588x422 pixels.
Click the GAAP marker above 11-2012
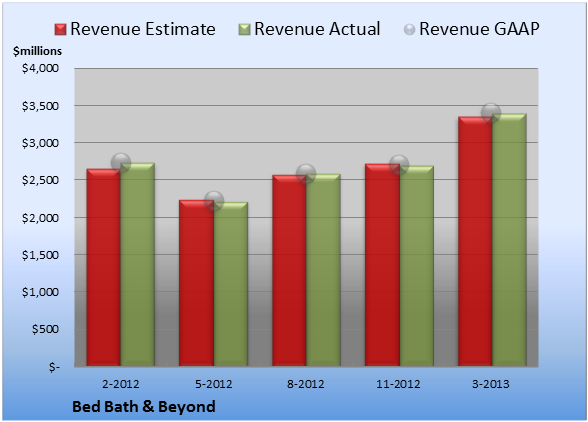point(399,165)
